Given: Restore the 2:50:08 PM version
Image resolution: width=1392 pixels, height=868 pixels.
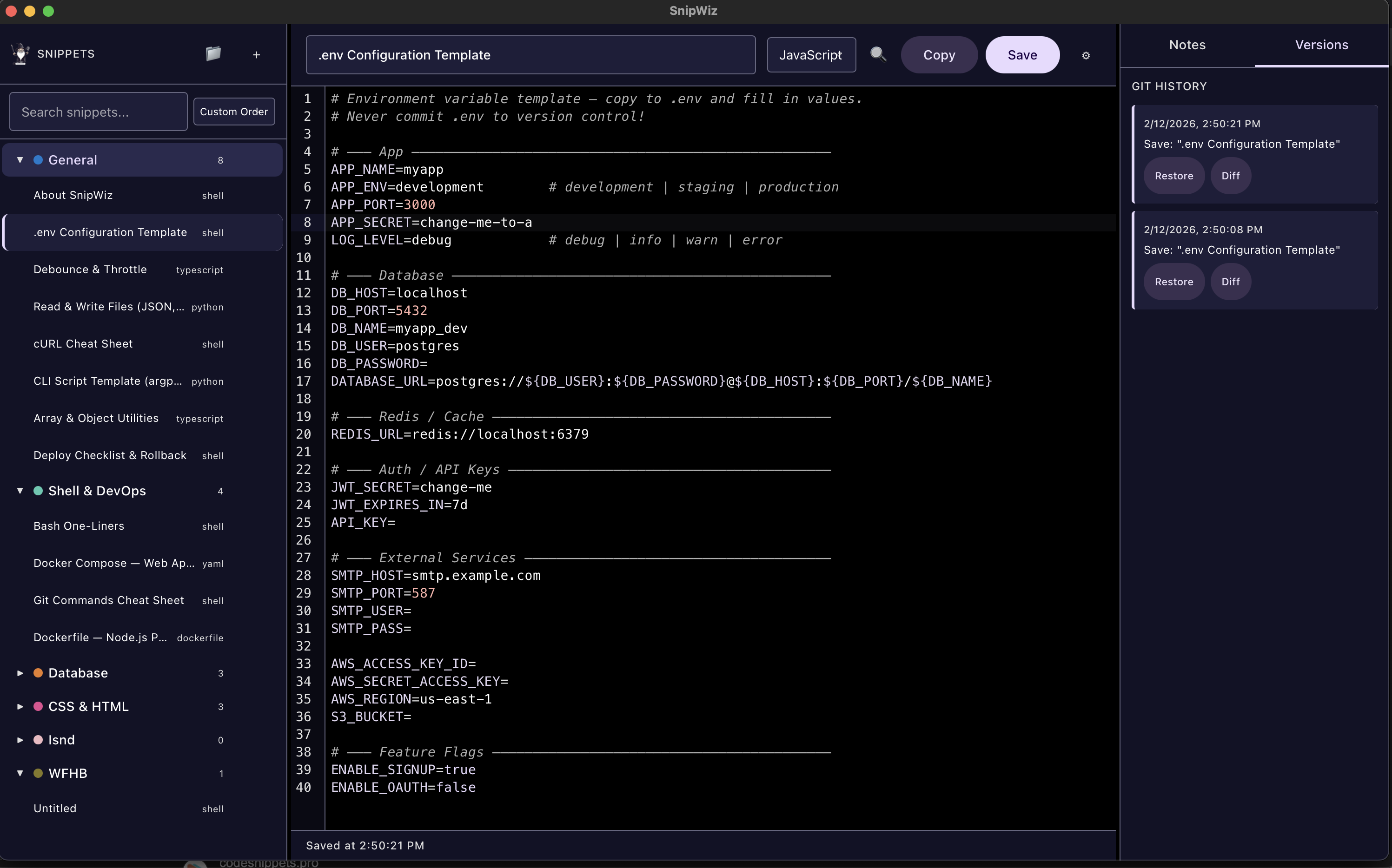Looking at the screenshot, I should (x=1174, y=281).
